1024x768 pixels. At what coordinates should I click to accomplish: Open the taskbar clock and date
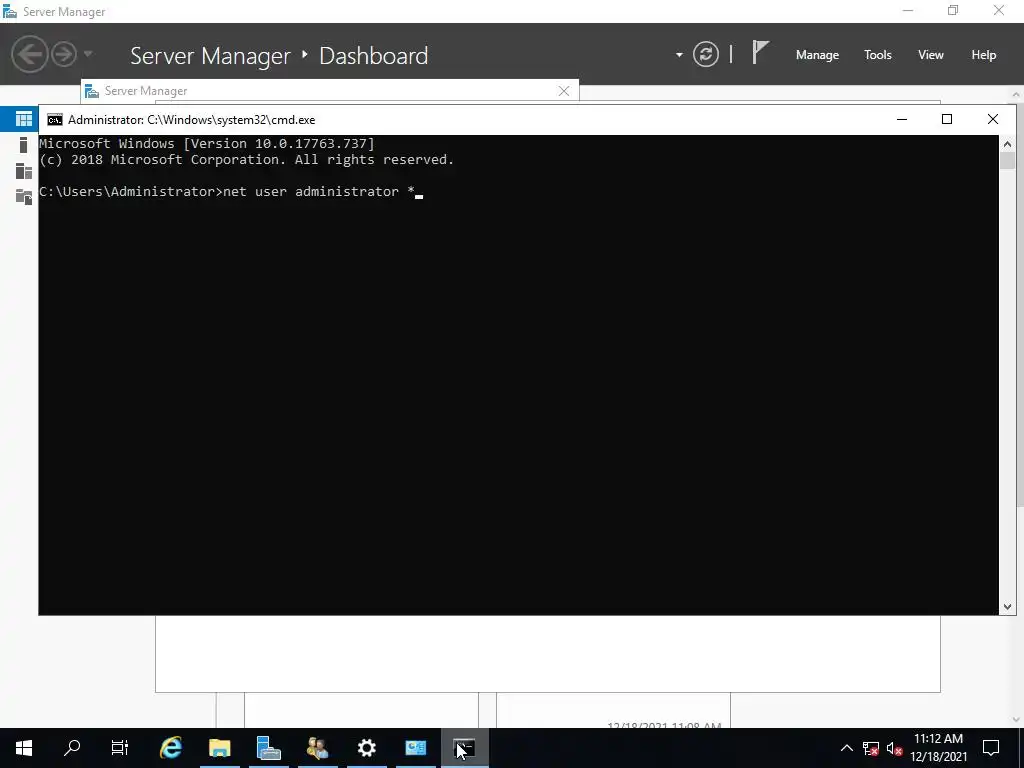click(x=938, y=748)
